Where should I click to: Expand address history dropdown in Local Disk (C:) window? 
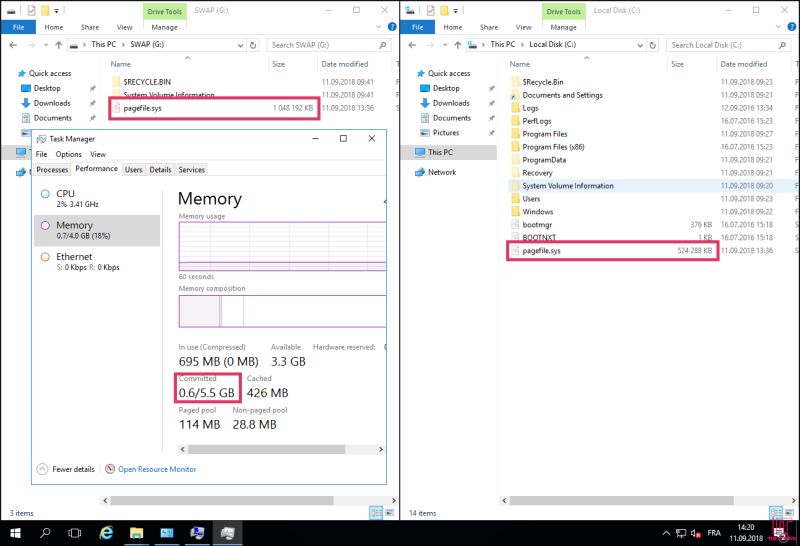pos(640,45)
